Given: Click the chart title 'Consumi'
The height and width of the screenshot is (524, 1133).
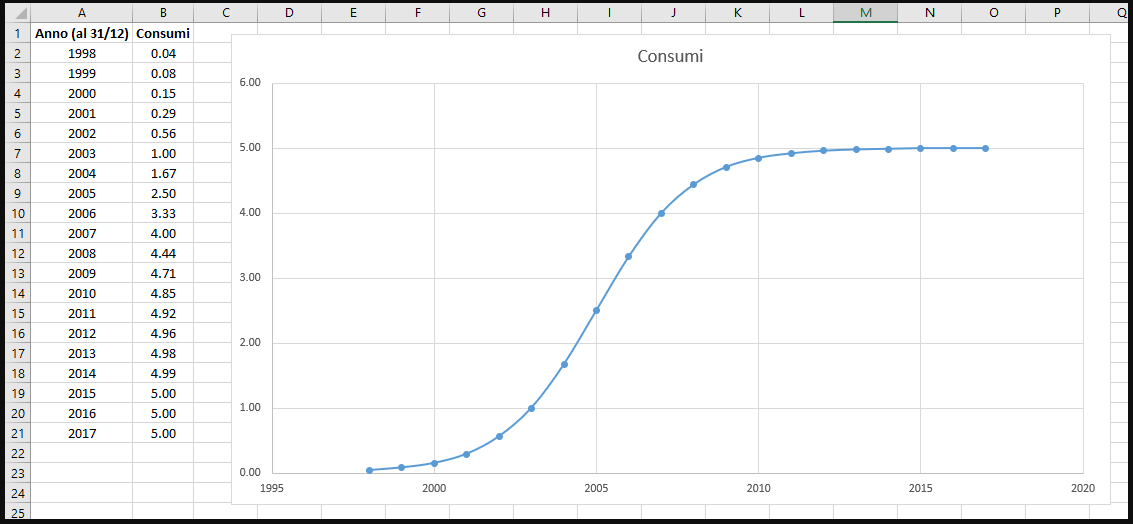Looking at the screenshot, I should click(x=670, y=56).
